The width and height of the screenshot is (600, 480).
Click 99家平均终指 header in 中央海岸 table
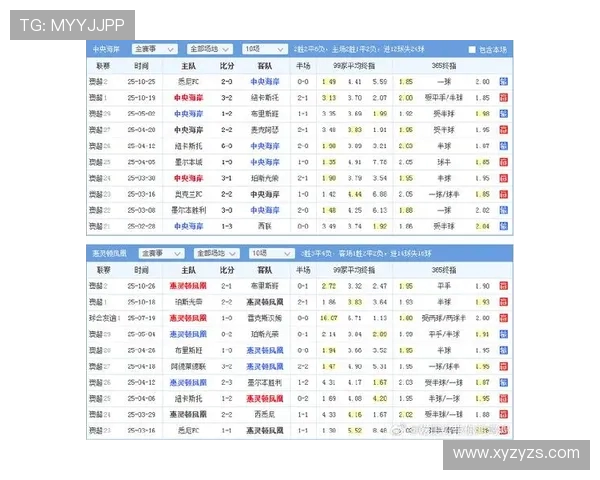[x=354, y=66]
